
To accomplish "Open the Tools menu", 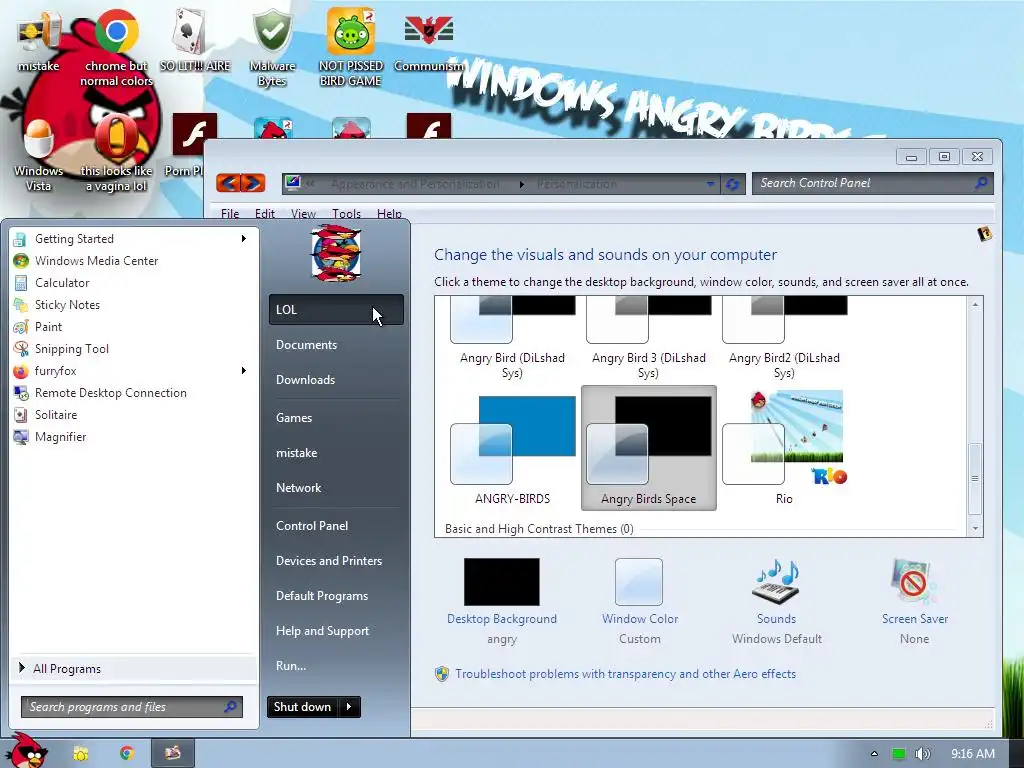I will click(x=346, y=214).
